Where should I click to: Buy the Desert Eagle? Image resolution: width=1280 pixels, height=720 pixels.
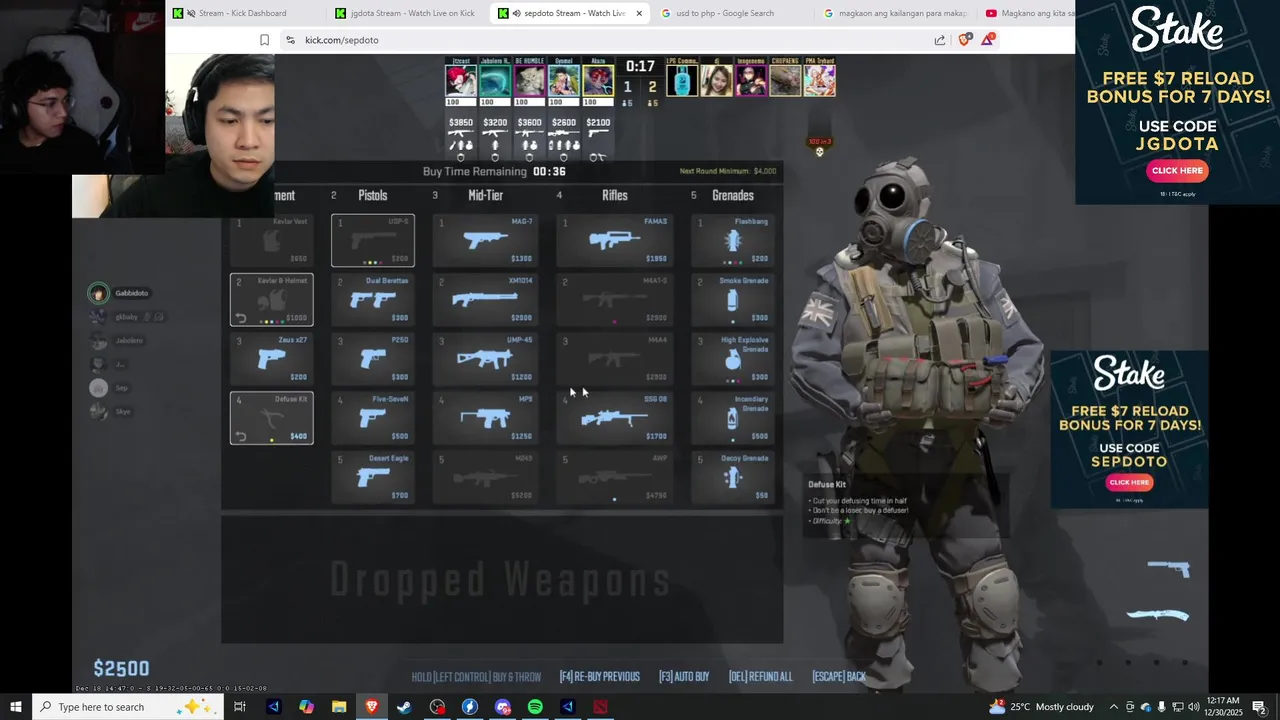373,477
